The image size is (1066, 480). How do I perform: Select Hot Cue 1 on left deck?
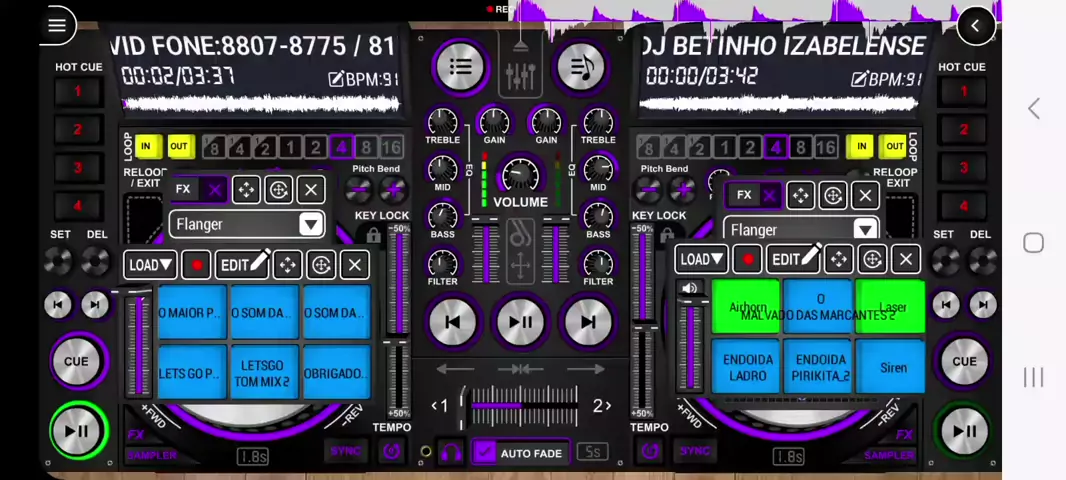click(x=77, y=92)
